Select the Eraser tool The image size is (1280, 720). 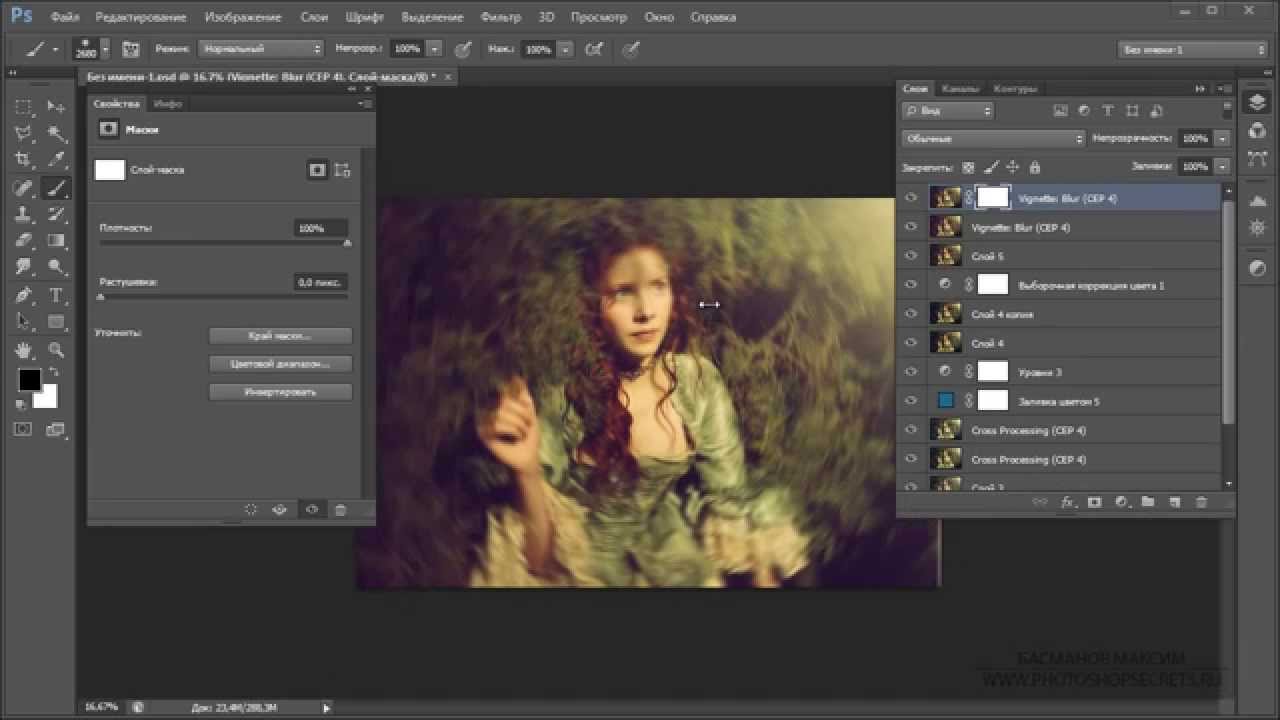23,240
